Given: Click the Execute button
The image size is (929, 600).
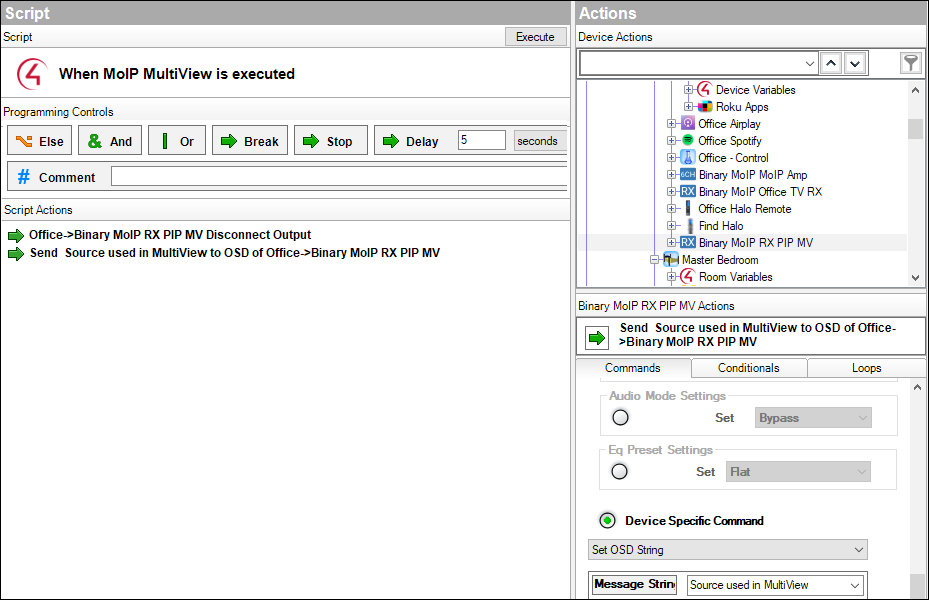Looking at the screenshot, I should pyautogui.click(x=535, y=37).
